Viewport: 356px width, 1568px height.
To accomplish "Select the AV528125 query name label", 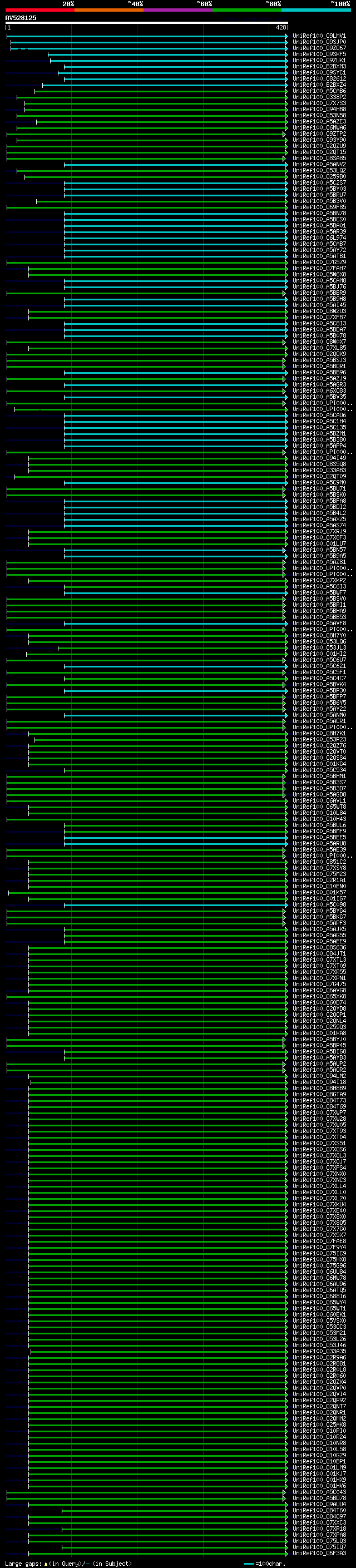I will point(21,18).
